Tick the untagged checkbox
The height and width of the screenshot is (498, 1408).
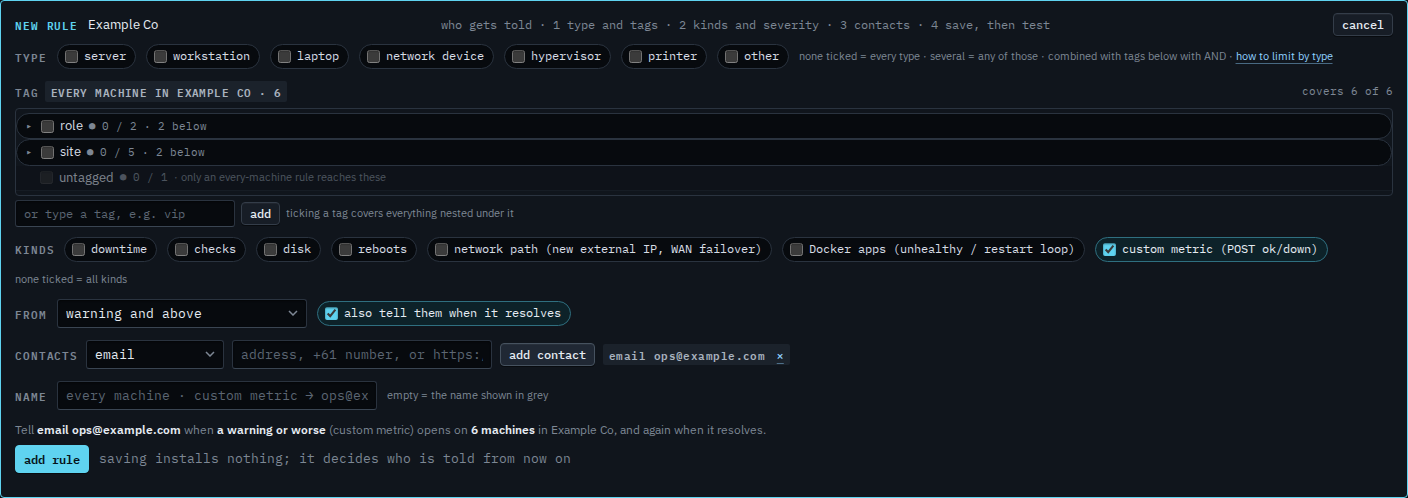(x=47, y=178)
